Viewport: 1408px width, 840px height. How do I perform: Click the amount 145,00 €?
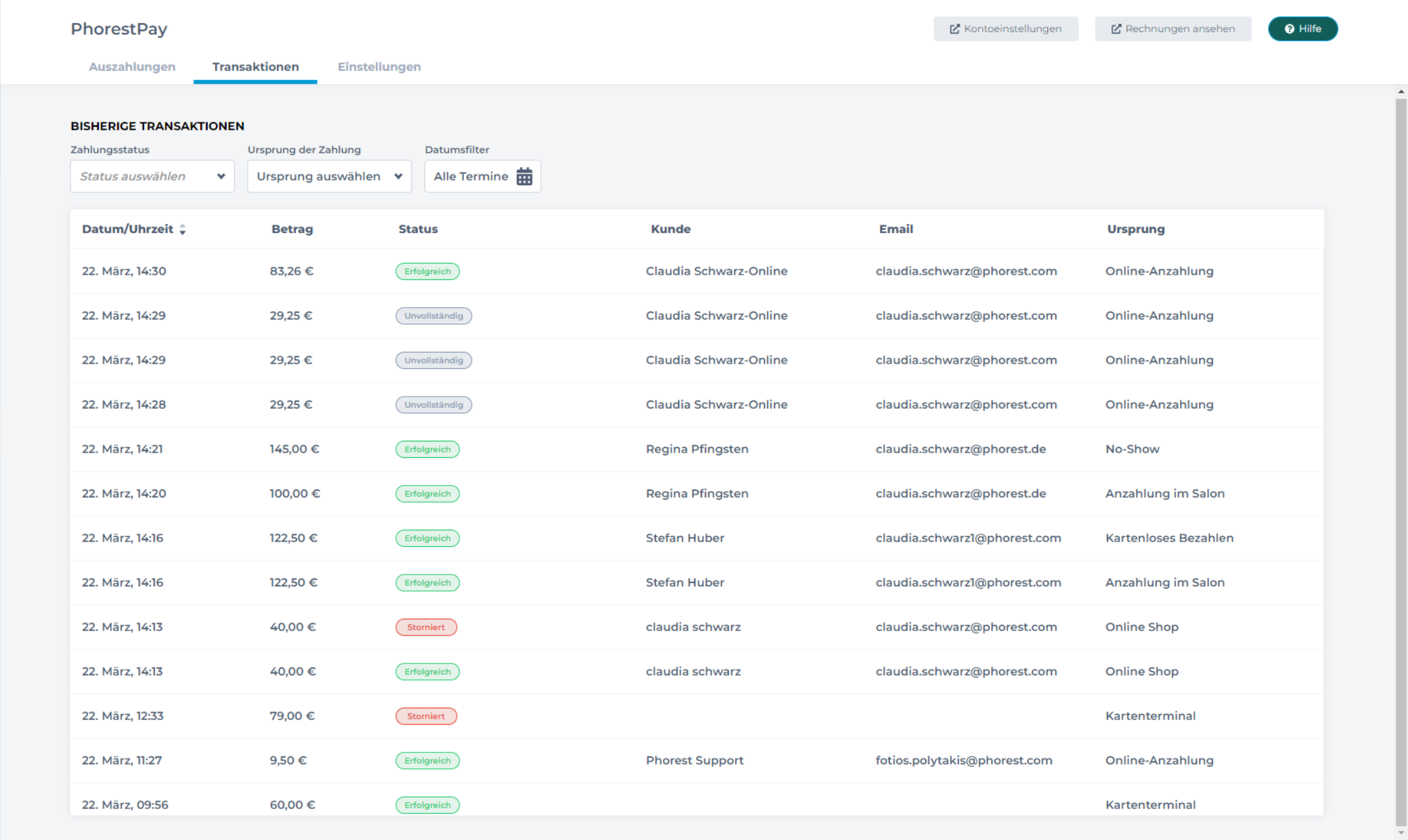294,449
